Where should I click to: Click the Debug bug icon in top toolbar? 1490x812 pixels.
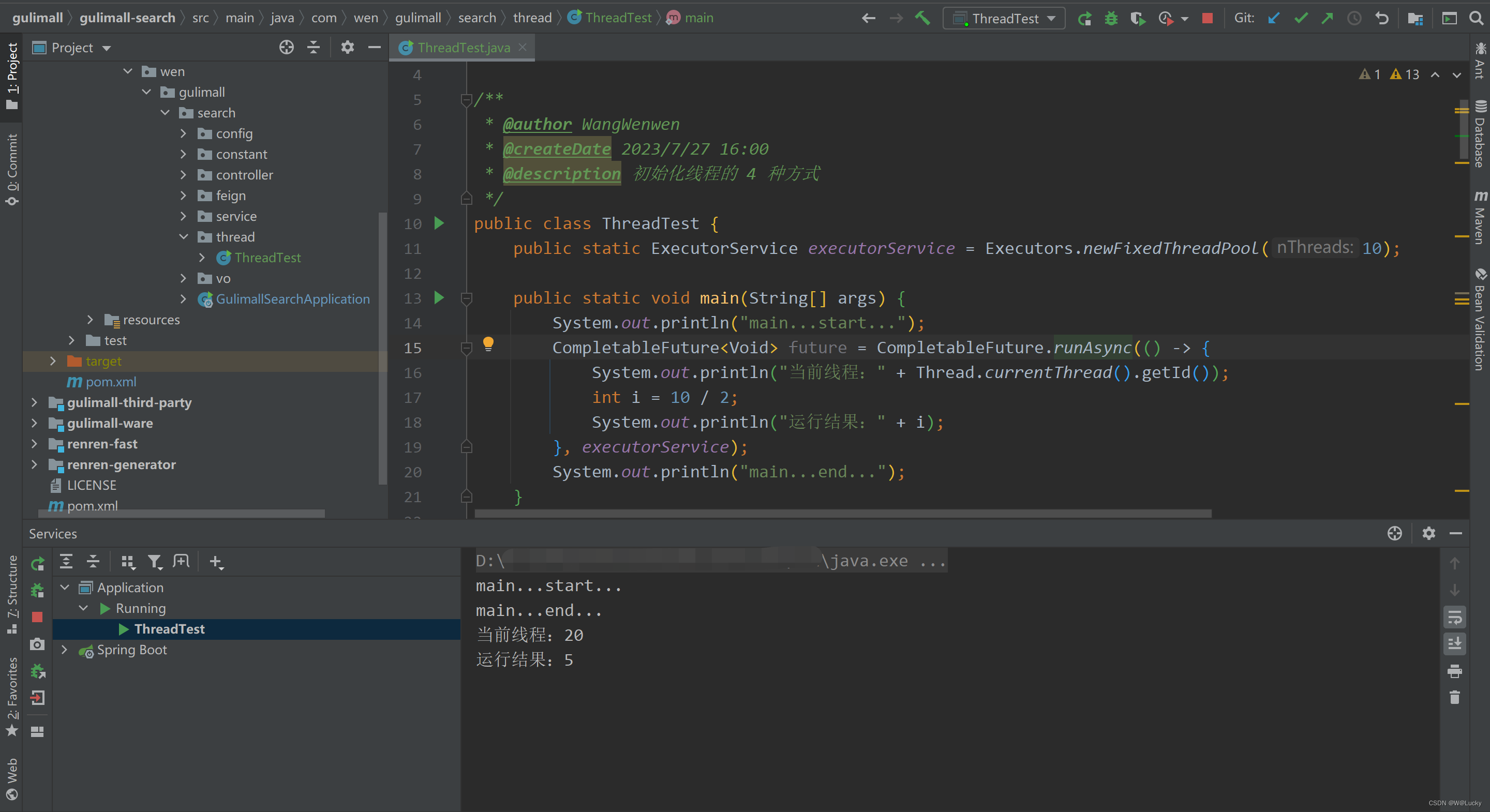[1111, 19]
